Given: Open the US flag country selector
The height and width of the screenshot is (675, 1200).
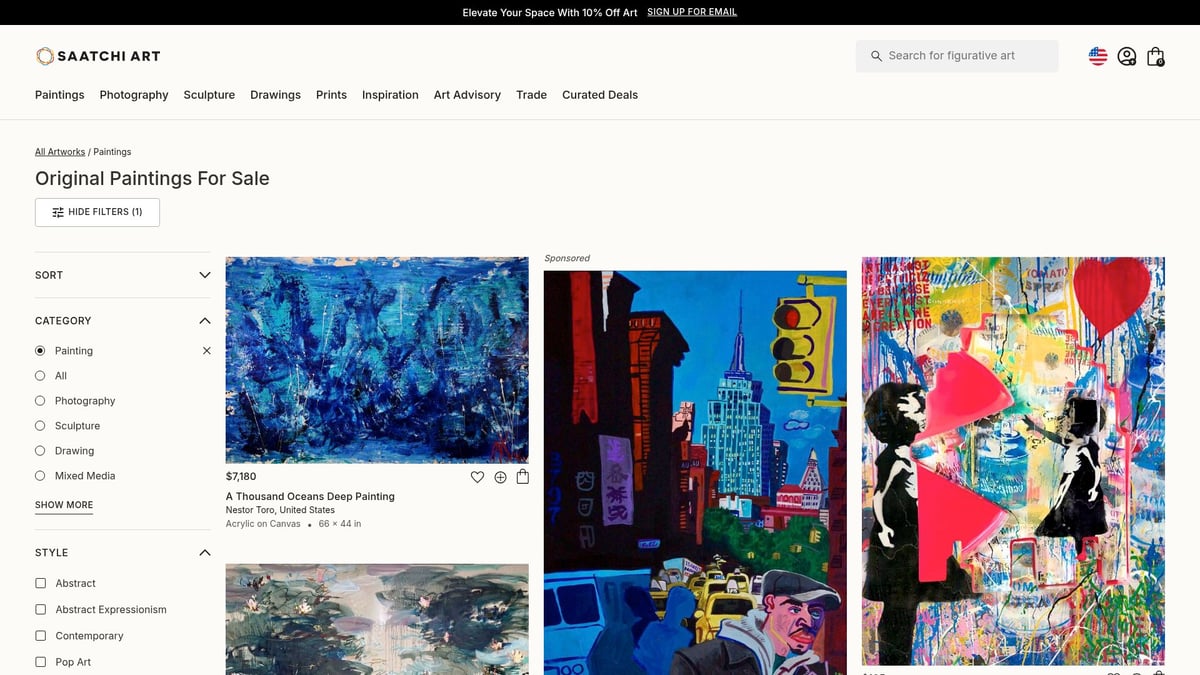Looking at the screenshot, I should click(1098, 56).
